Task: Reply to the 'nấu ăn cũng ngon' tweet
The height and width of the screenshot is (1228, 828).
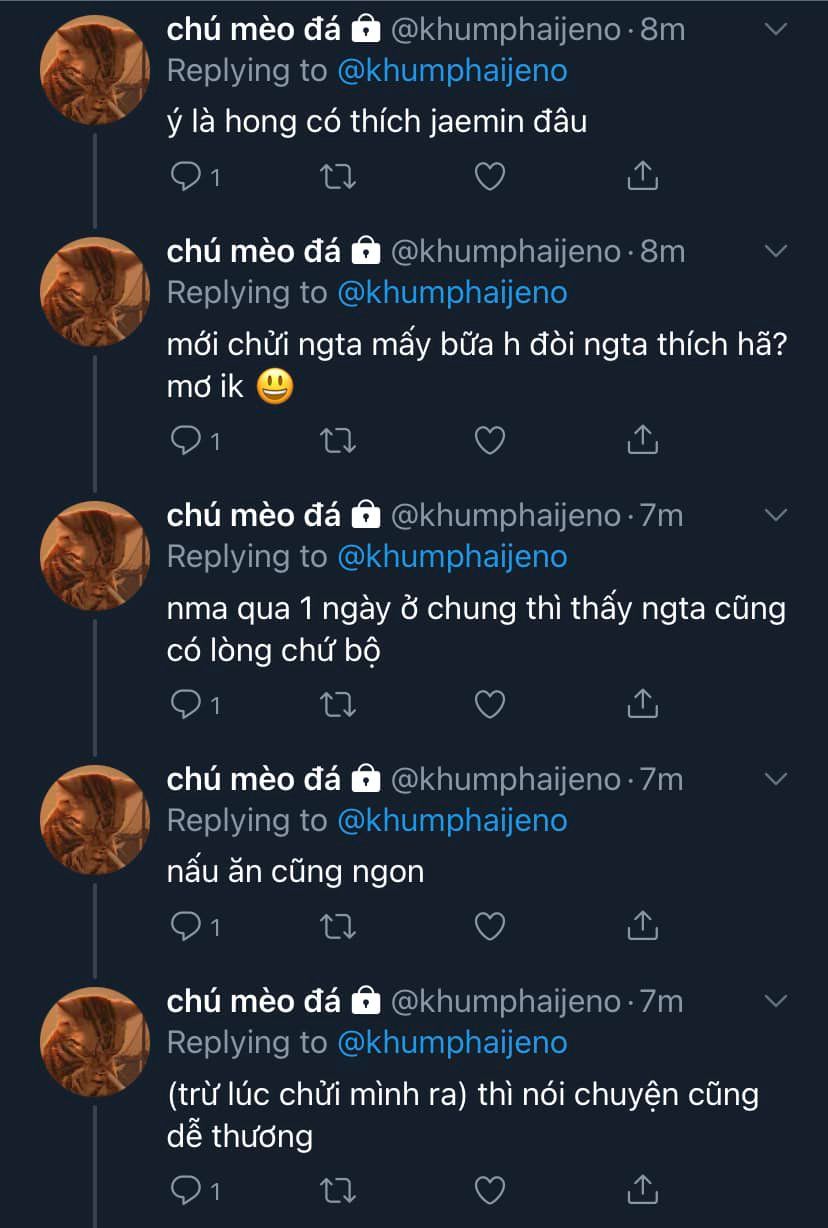Action: [186, 927]
